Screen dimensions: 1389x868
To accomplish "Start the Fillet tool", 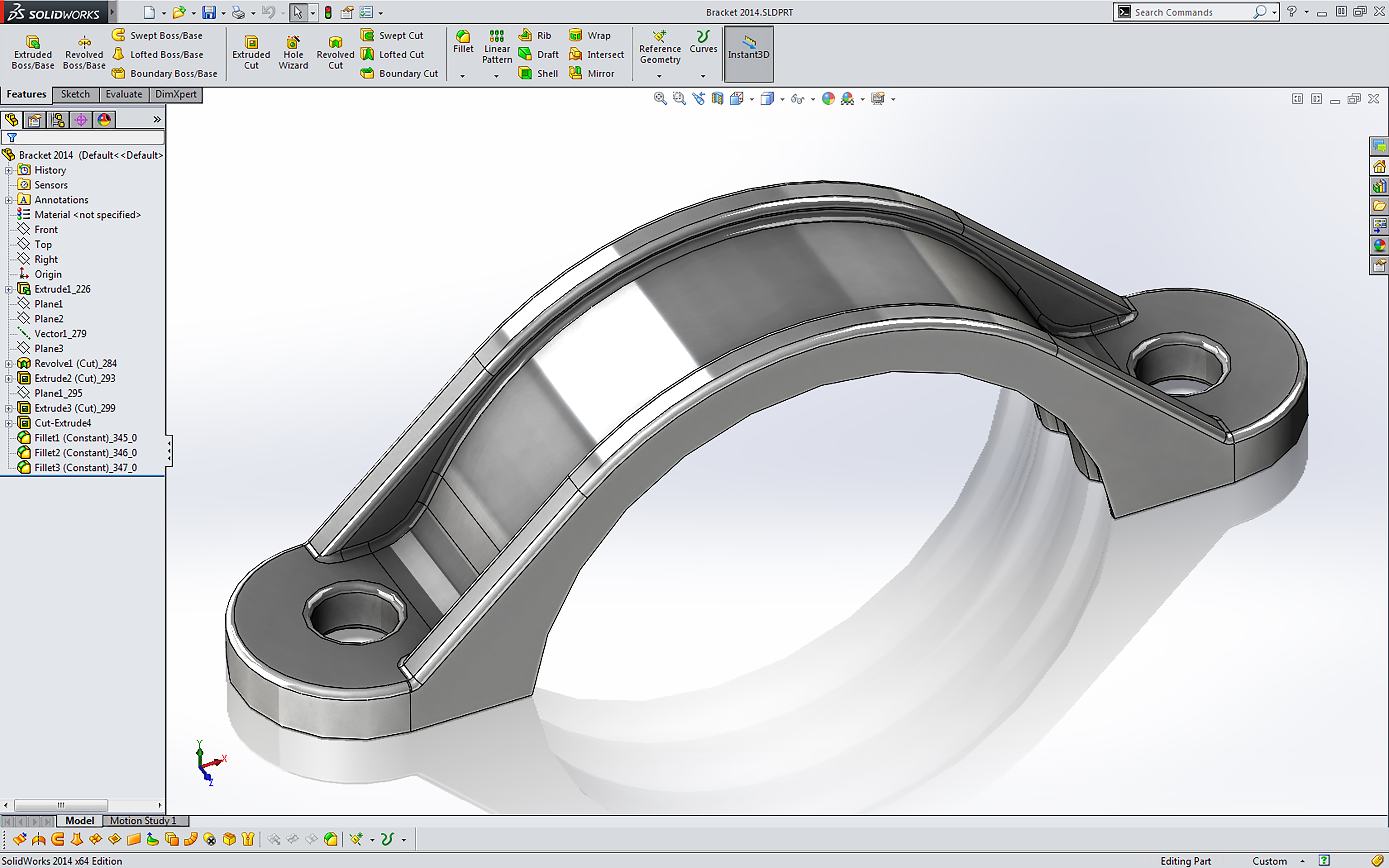I will coord(463,42).
